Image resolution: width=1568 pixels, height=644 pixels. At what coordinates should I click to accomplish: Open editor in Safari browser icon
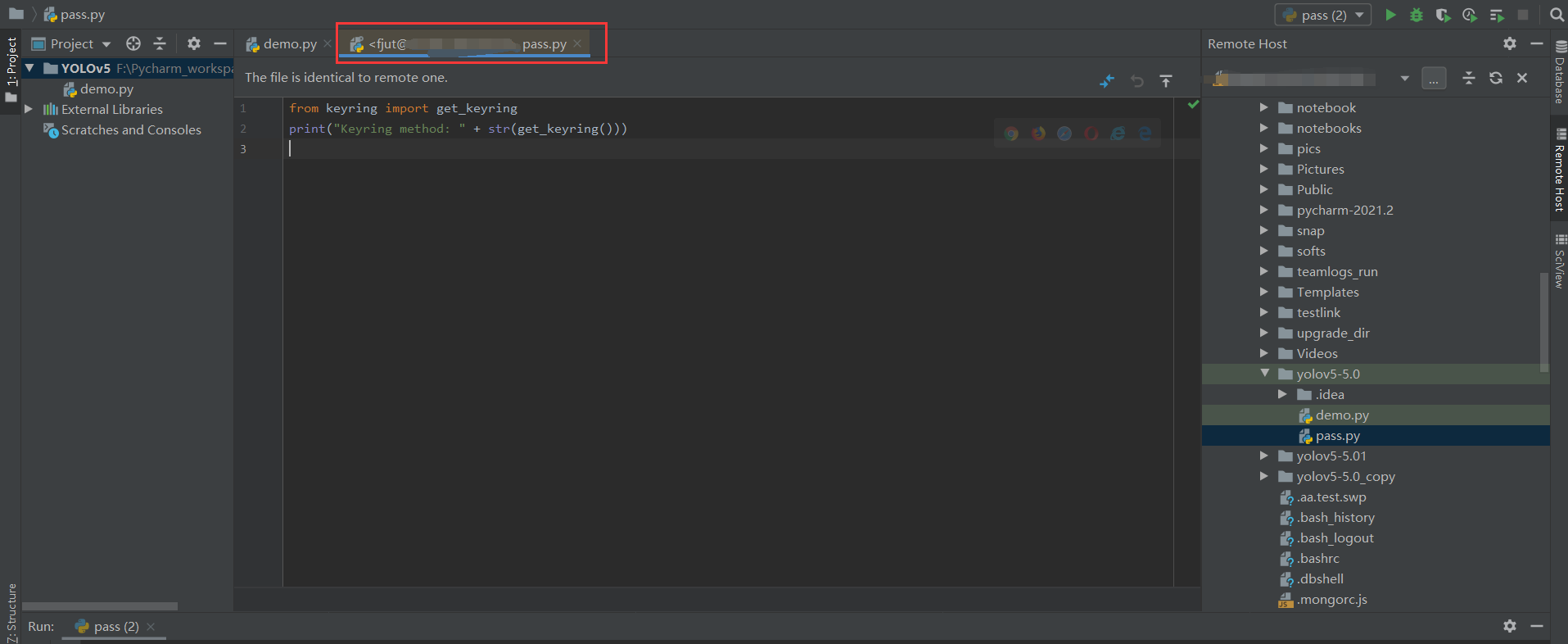coord(1064,133)
